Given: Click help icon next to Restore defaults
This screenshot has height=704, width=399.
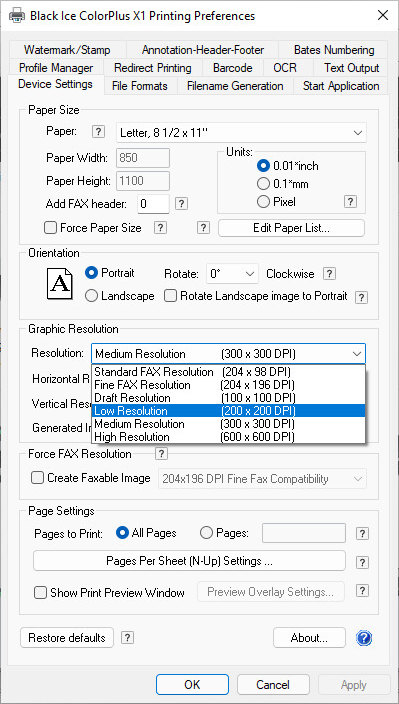Looking at the screenshot, I should coord(127,638).
